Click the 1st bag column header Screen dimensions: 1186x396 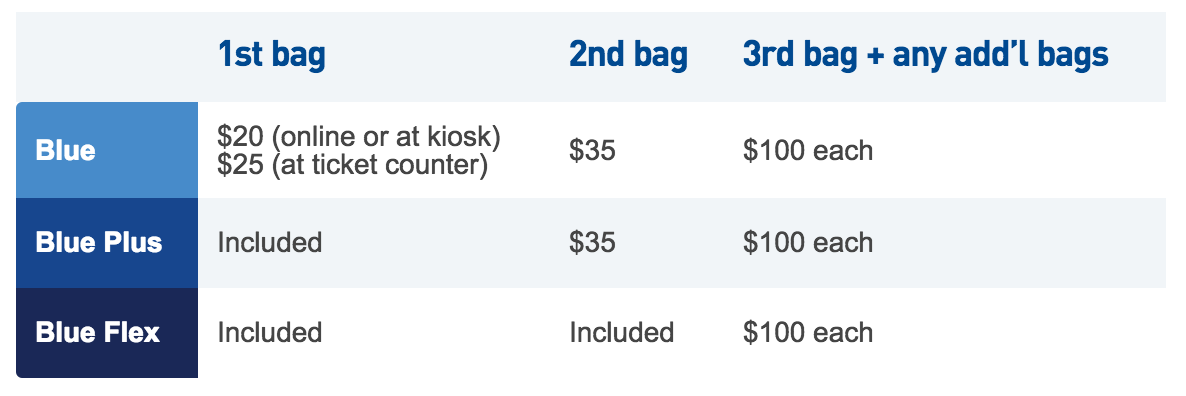(x=272, y=55)
